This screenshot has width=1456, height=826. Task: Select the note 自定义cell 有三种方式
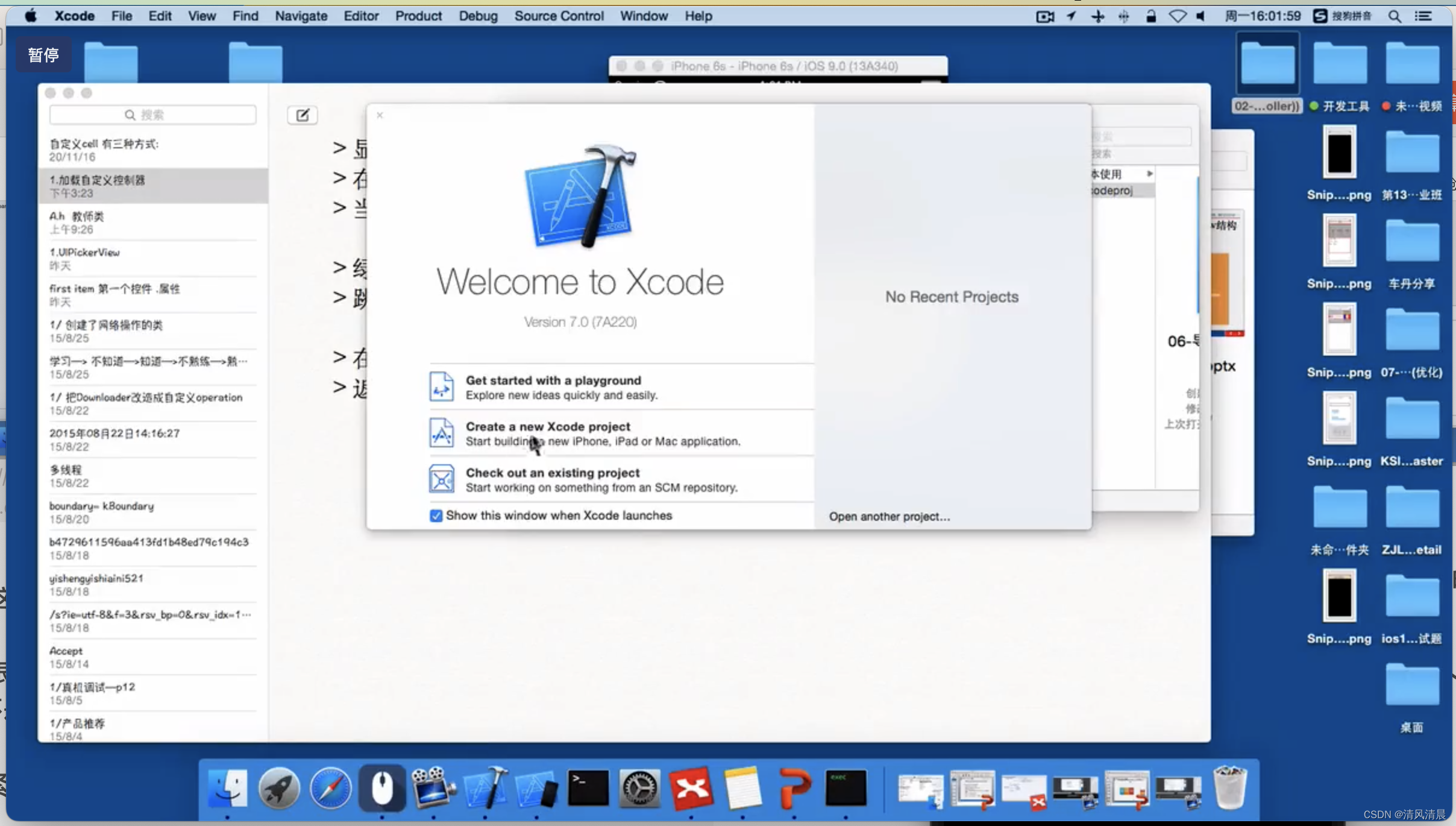coord(153,150)
